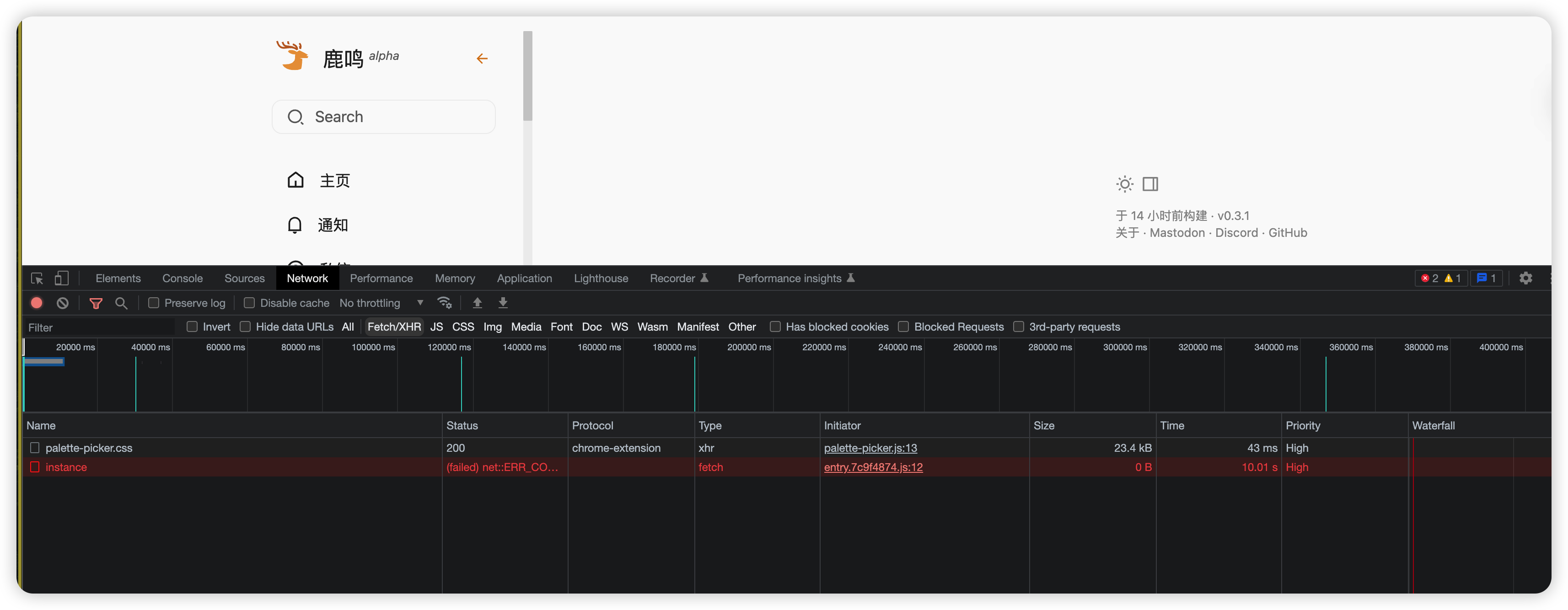Clear the network request log

(x=63, y=303)
